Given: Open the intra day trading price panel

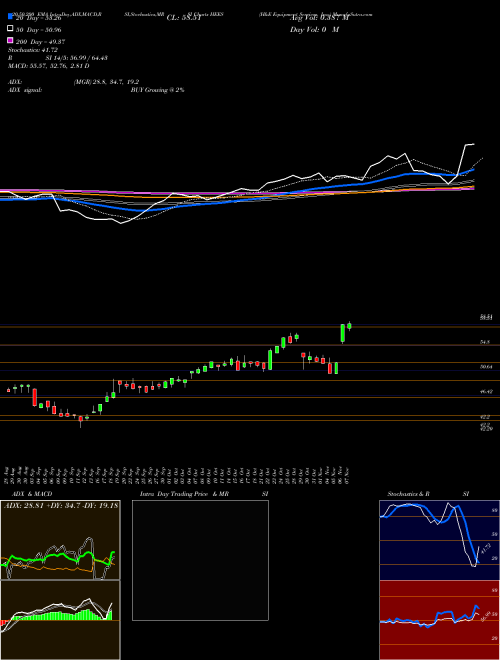Looking at the screenshot, I should point(200,560).
